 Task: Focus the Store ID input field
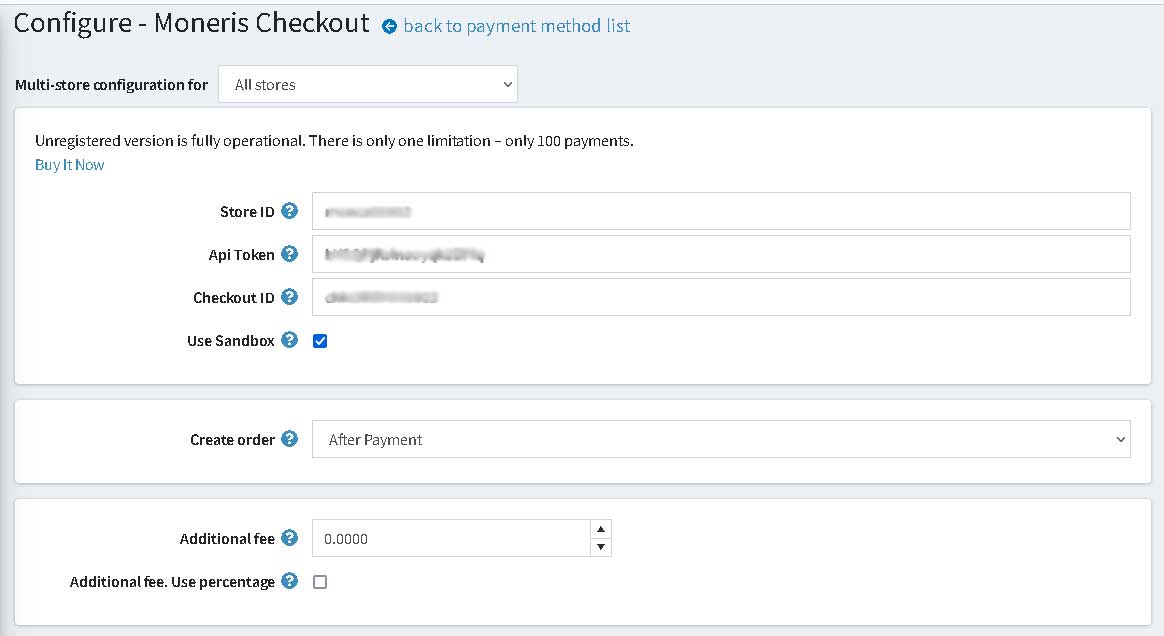point(721,211)
